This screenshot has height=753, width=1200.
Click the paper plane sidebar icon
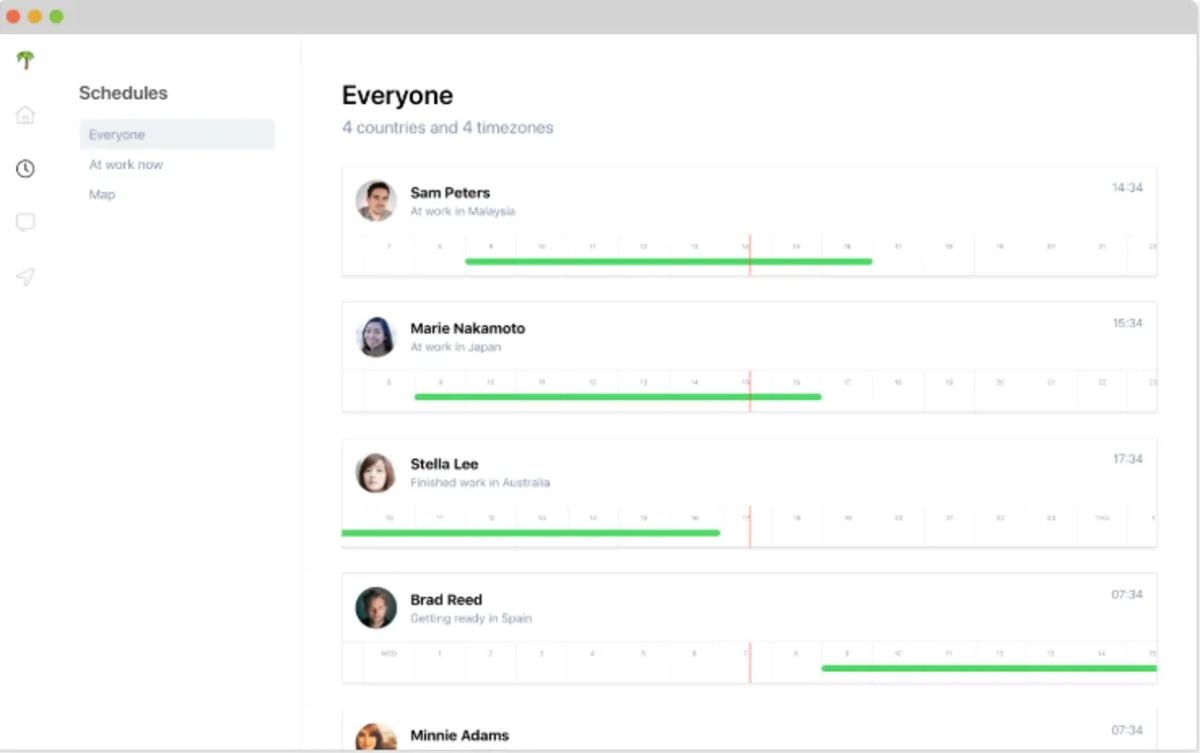[26, 277]
